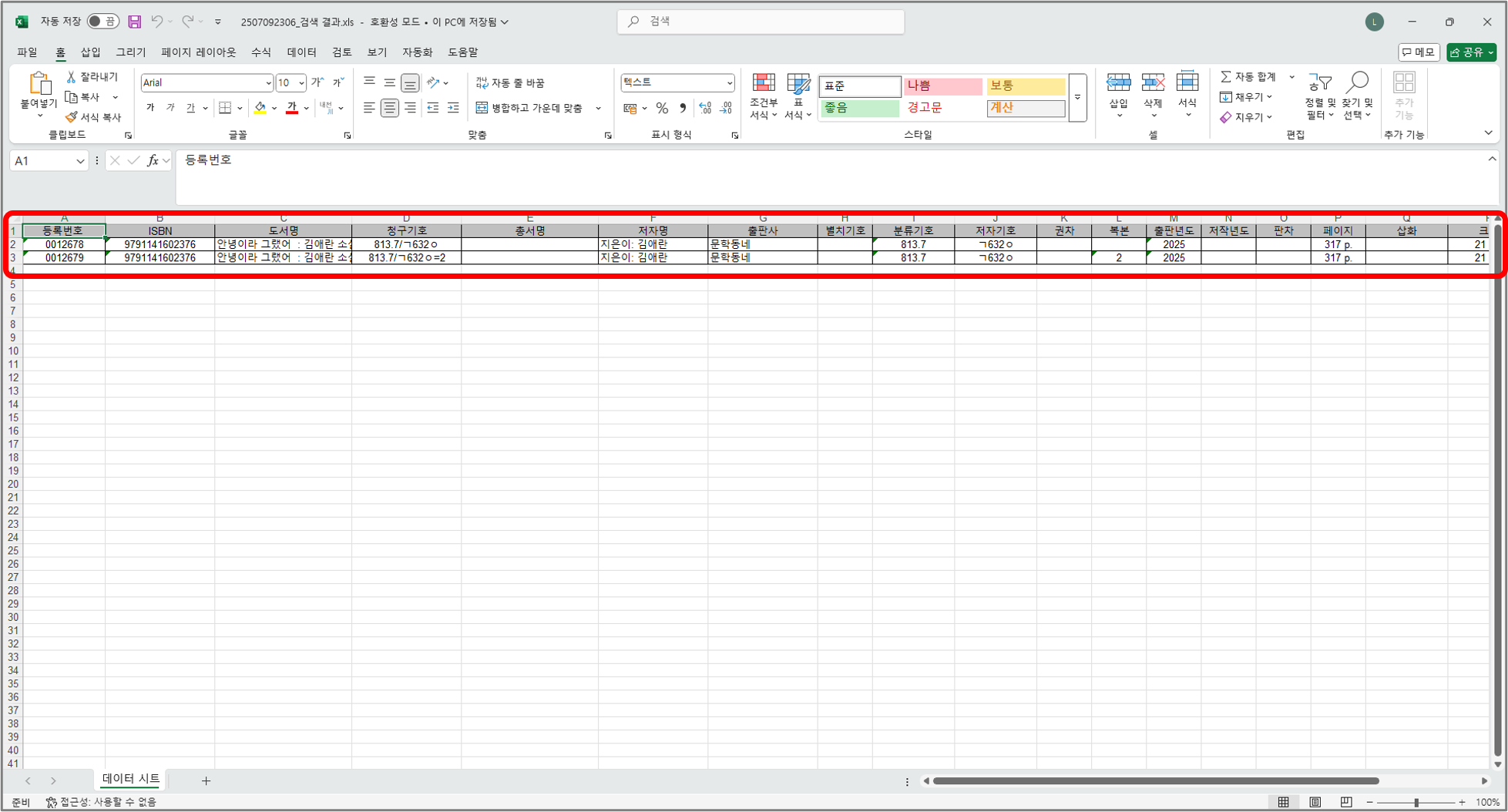Apply the 좋음 green cell style
The height and width of the screenshot is (812, 1508).
pyautogui.click(x=859, y=109)
